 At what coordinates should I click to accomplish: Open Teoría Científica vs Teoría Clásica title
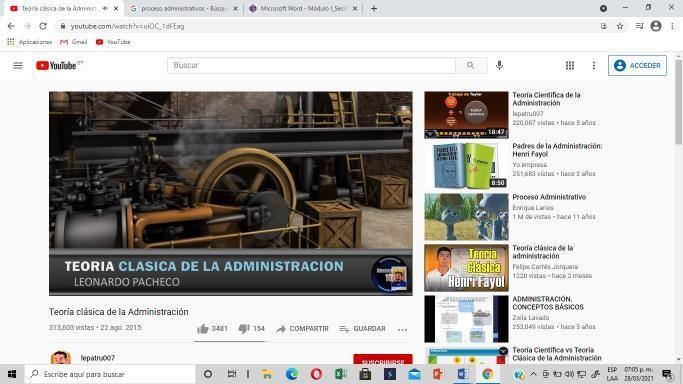click(557, 354)
